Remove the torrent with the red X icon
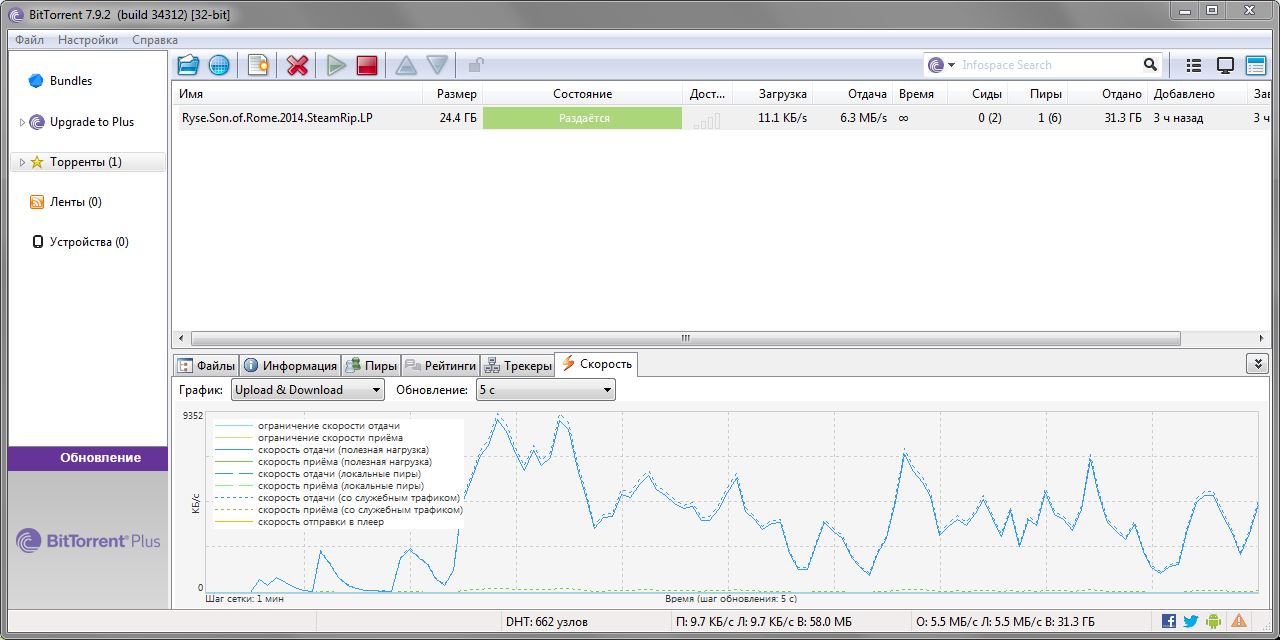 (297, 65)
